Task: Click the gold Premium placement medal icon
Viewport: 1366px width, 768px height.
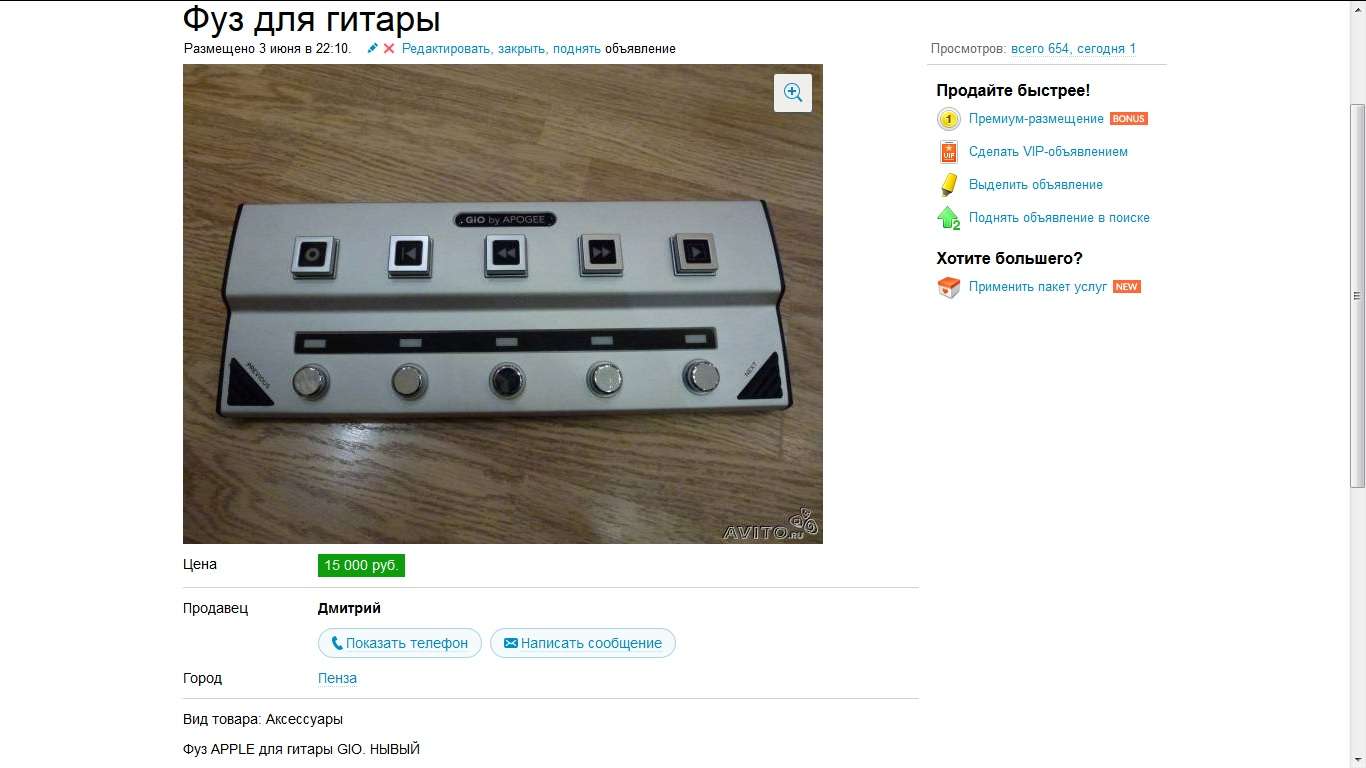Action: (x=949, y=119)
